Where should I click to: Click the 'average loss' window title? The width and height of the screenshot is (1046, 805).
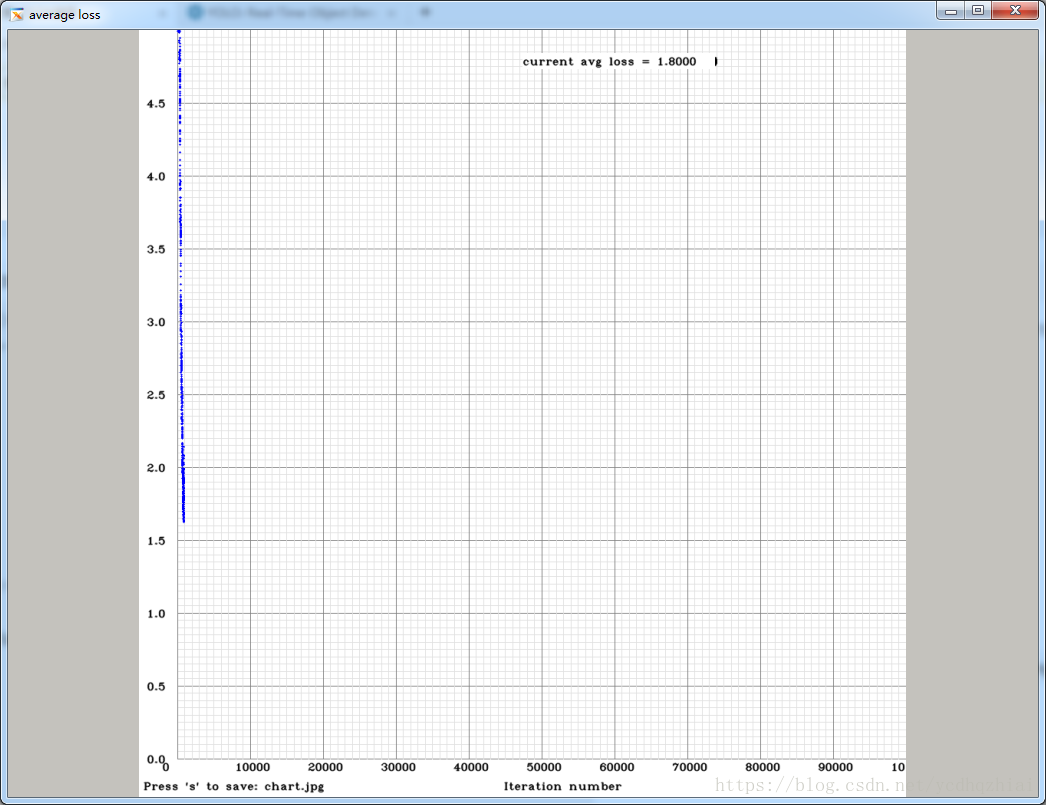pos(65,15)
